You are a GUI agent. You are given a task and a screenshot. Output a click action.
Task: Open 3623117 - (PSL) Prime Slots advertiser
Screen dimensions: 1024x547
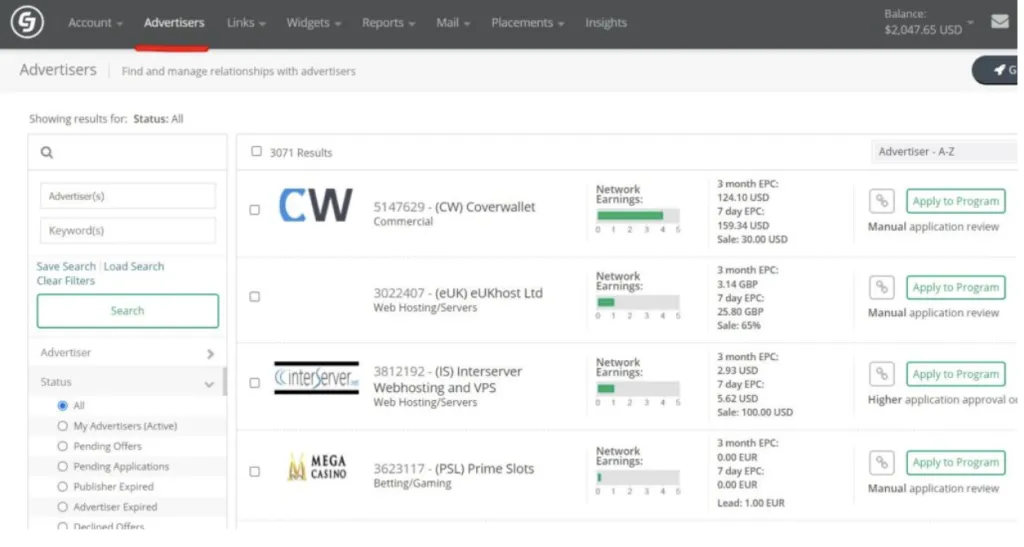[x=453, y=469]
